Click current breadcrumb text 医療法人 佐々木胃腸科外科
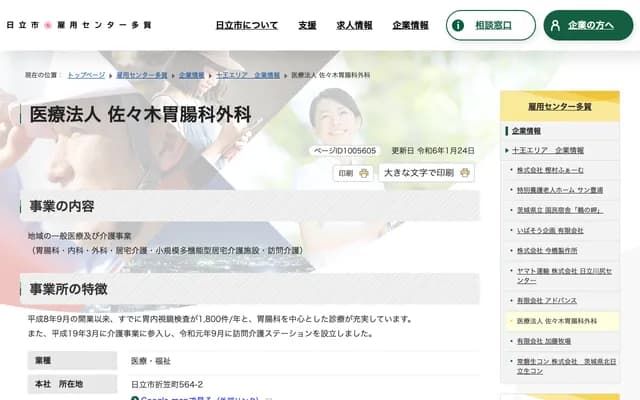This screenshot has width=640, height=400. pos(331,75)
